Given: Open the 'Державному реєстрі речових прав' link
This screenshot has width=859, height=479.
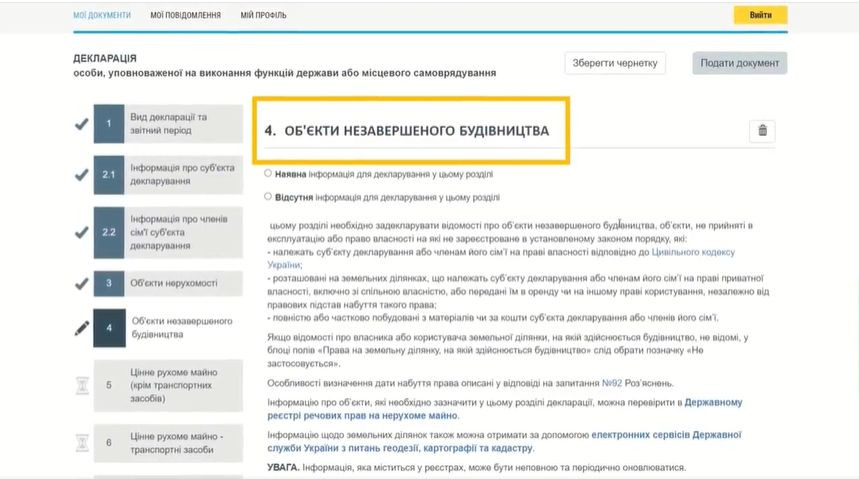Looking at the screenshot, I should click(x=713, y=402).
